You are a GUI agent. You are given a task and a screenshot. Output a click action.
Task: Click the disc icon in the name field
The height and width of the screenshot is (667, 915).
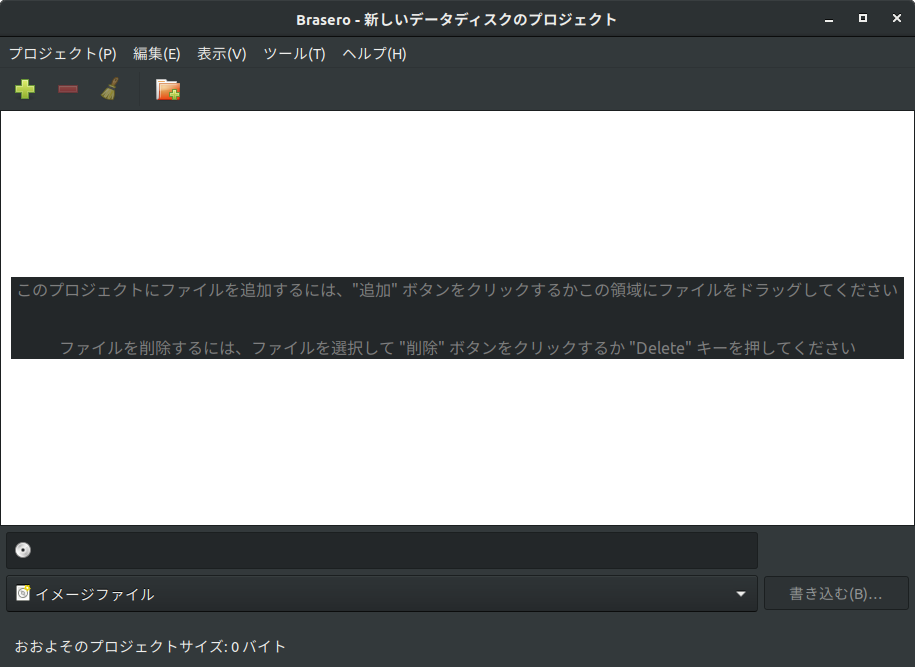23,550
